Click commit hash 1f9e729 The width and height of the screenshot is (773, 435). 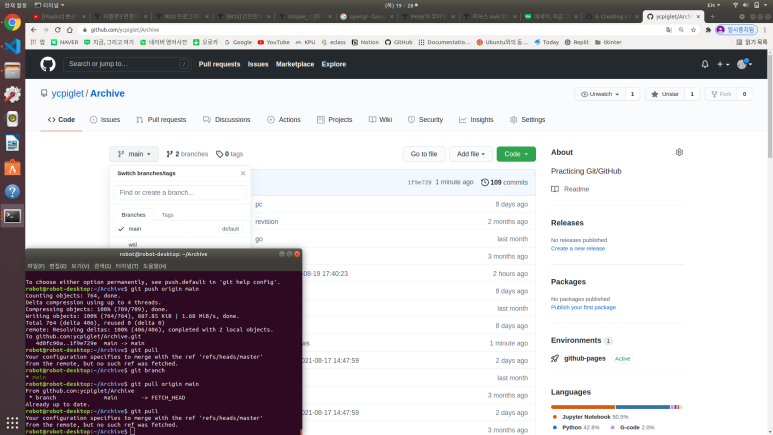(x=420, y=182)
